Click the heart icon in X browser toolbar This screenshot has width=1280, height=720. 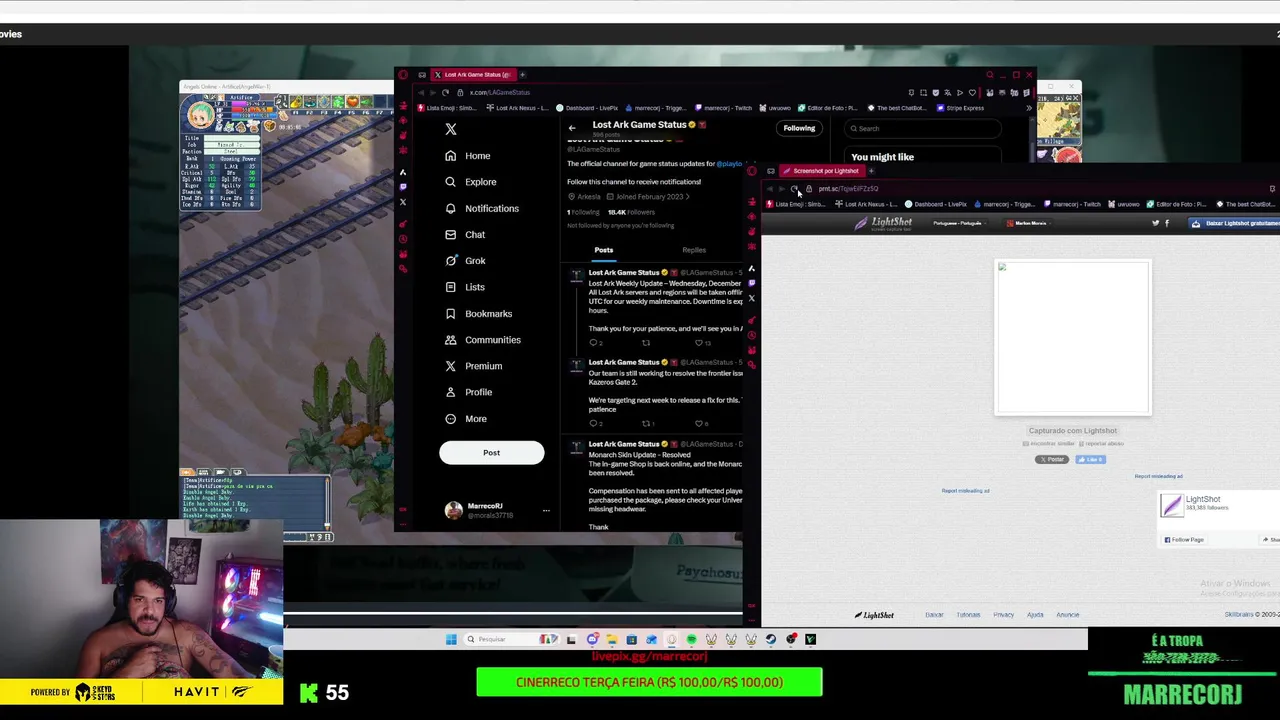tap(972, 92)
